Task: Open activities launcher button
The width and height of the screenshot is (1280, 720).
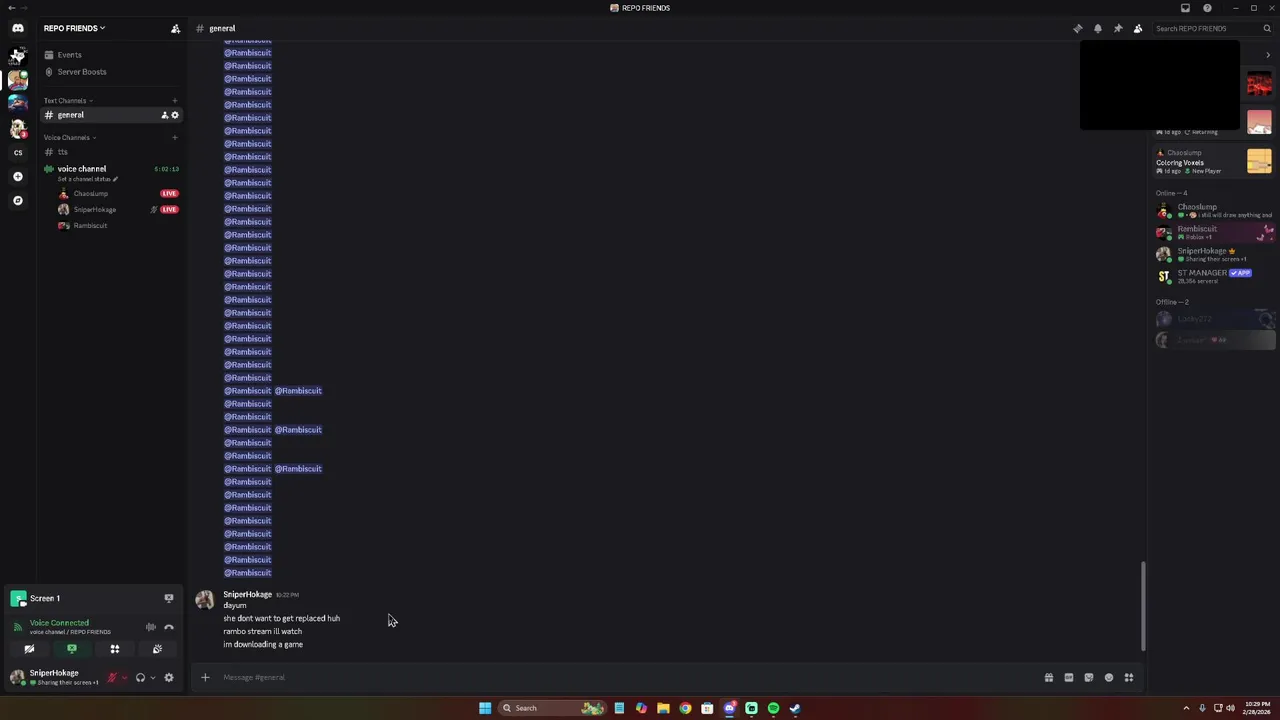Action: [x=115, y=649]
